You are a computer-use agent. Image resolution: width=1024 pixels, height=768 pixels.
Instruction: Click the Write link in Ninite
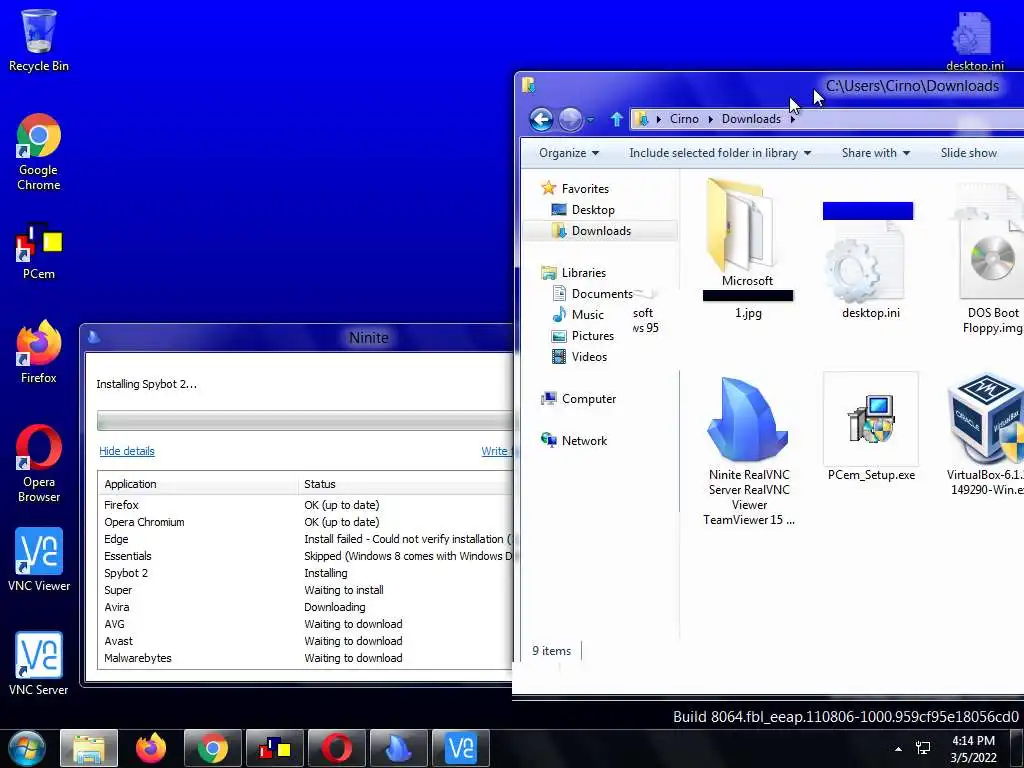click(x=495, y=451)
